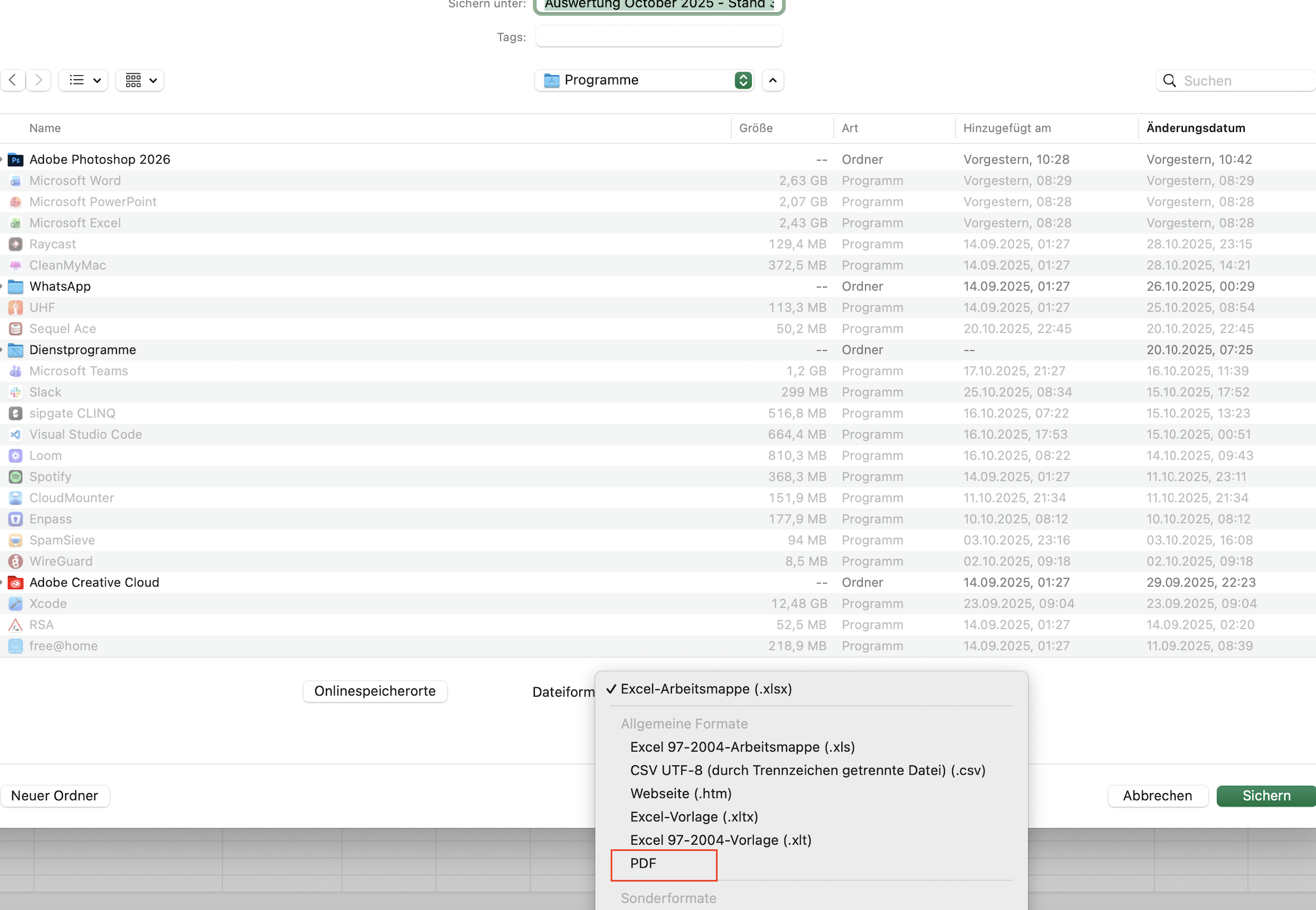The width and height of the screenshot is (1316, 910).
Task: Open the list view options dropdown
Action: coord(83,80)
